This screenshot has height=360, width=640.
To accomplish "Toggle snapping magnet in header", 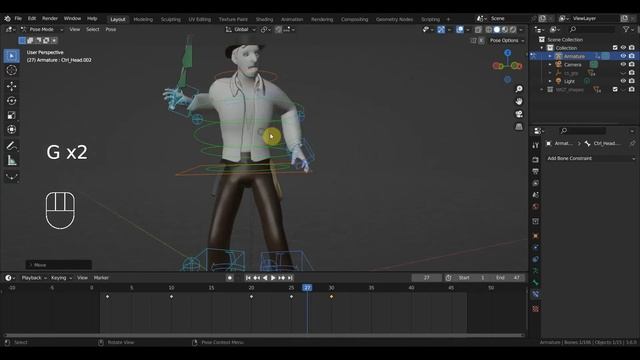I will (x=278, y=29).
